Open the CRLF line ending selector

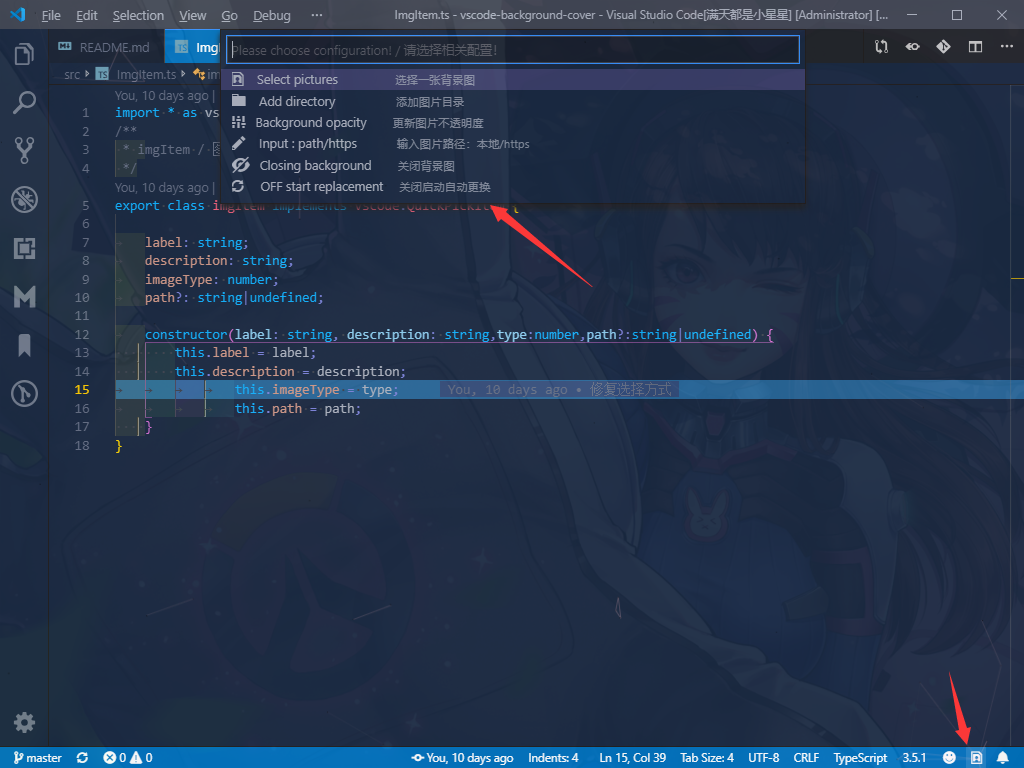click(x=806, y=758)
